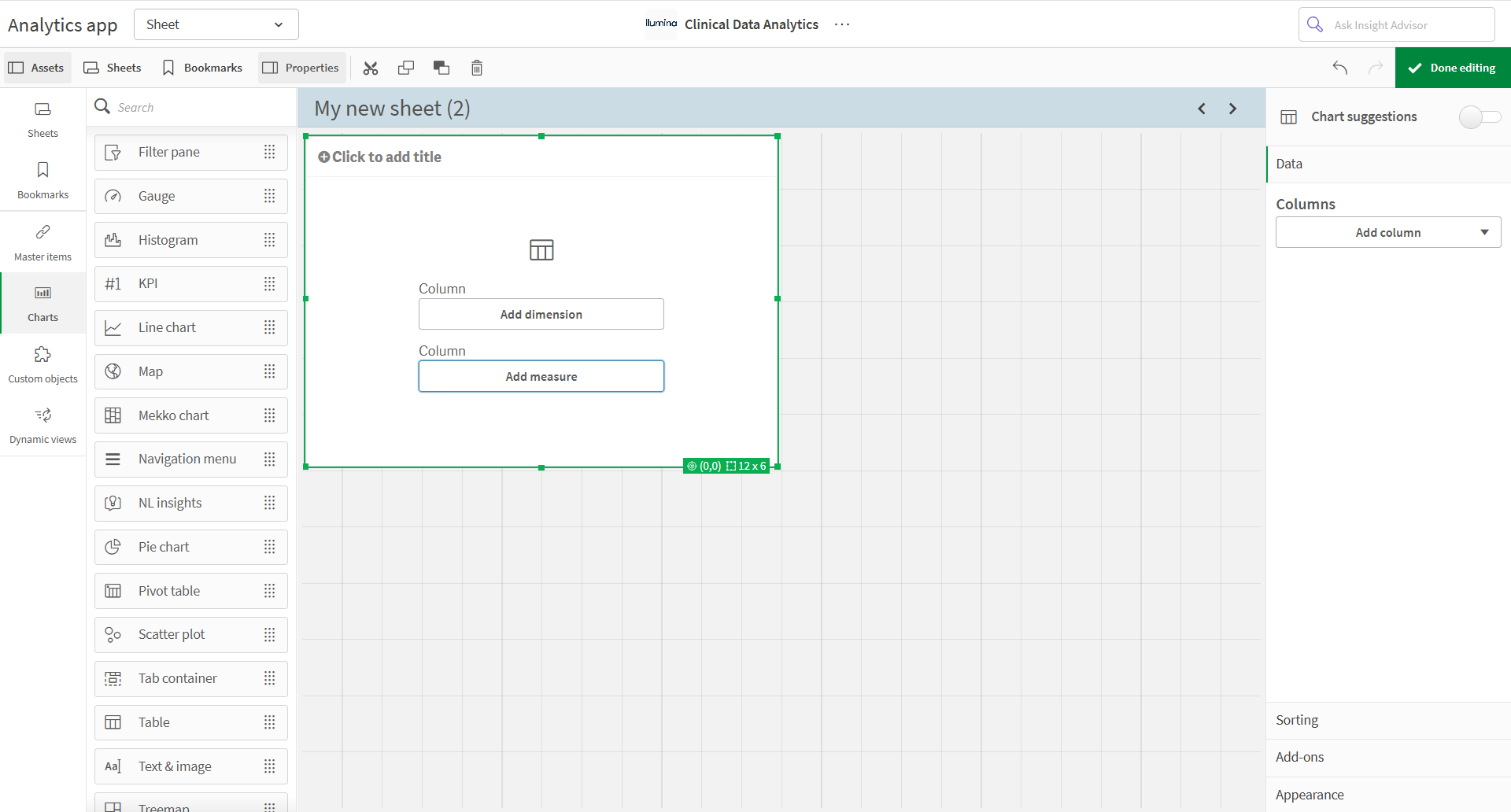Image resolution: width=1511 pixels, height=812 pixels.
Task: Click the Columns heading in properties
Action: (x=1306, y=204)
